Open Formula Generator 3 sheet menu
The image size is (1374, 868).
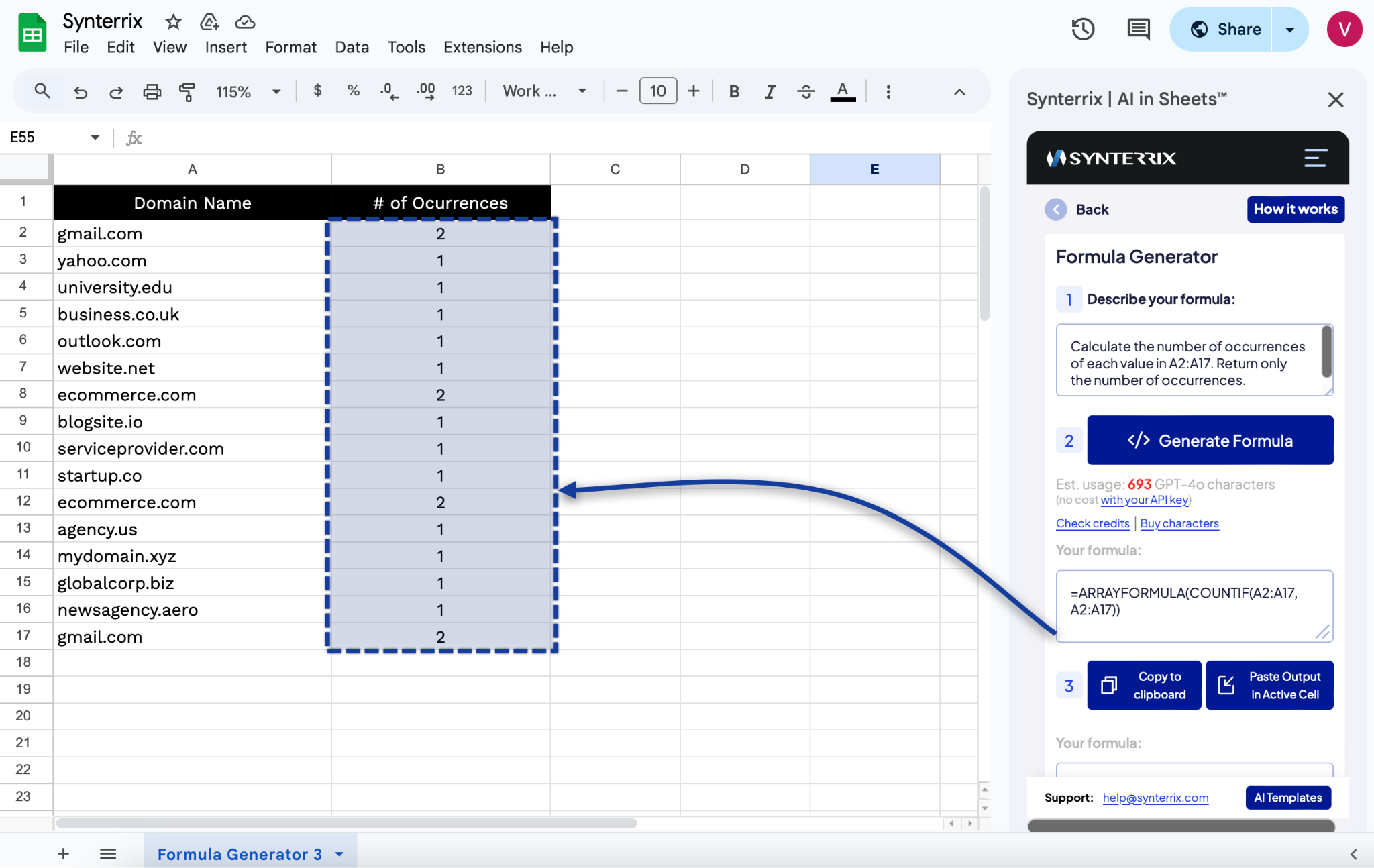coord(339,854)
